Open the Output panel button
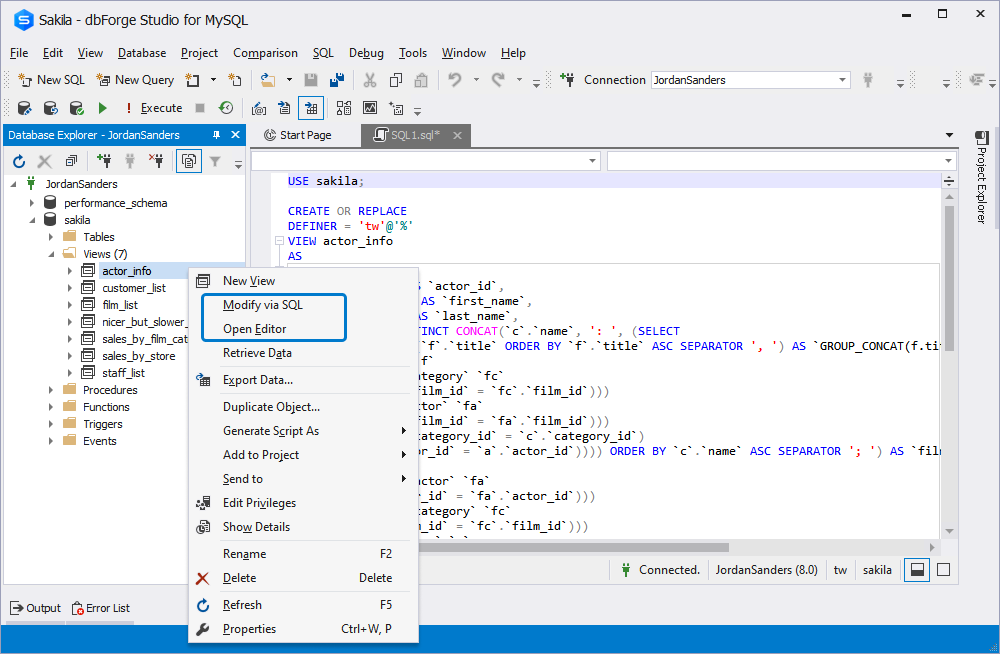The width and height of the screenshot is (1000, 654). (36, 608)
